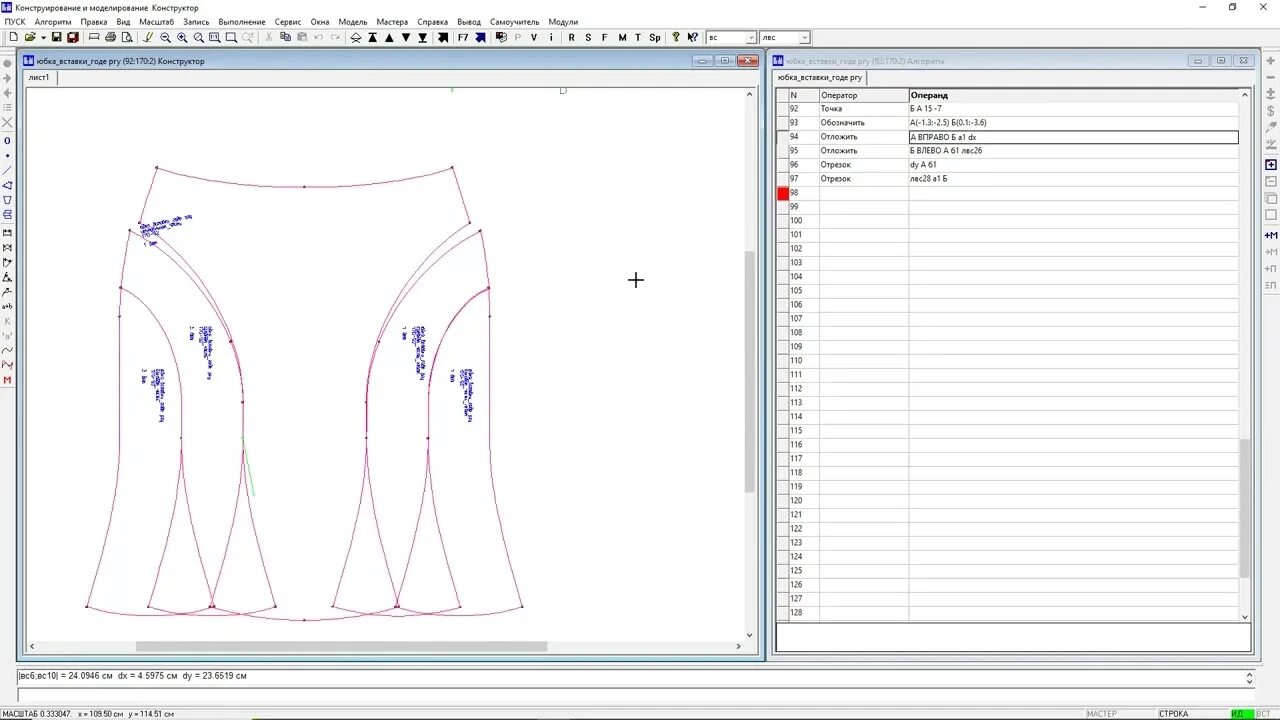Click the Операнд column header
This screenshot has height=720, width=1280.
[1074, 95]
